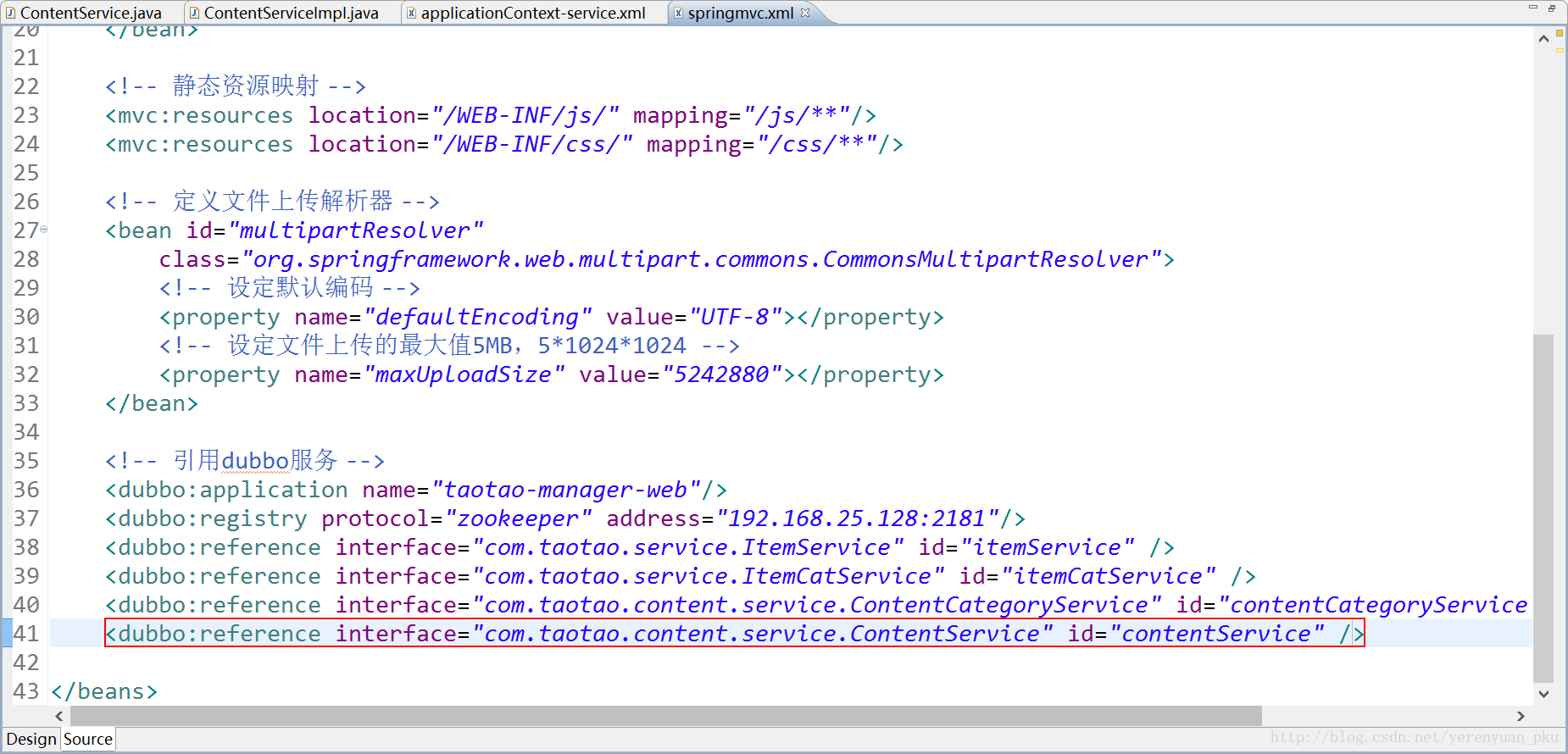Click the "multipartResolver" id value
Screen dimensions: 1568x754
point(356,230)
